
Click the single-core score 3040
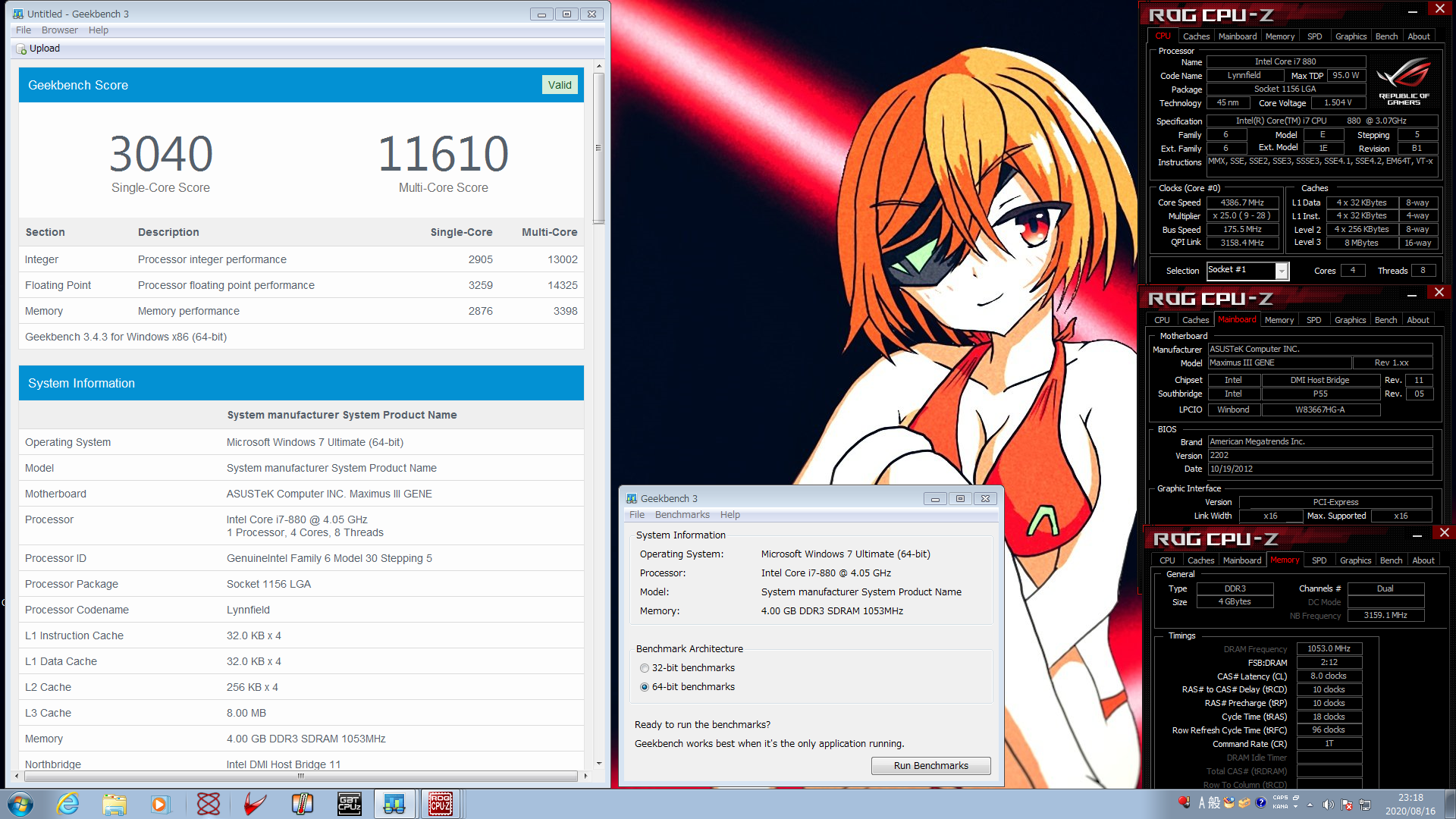click(161, 154)
